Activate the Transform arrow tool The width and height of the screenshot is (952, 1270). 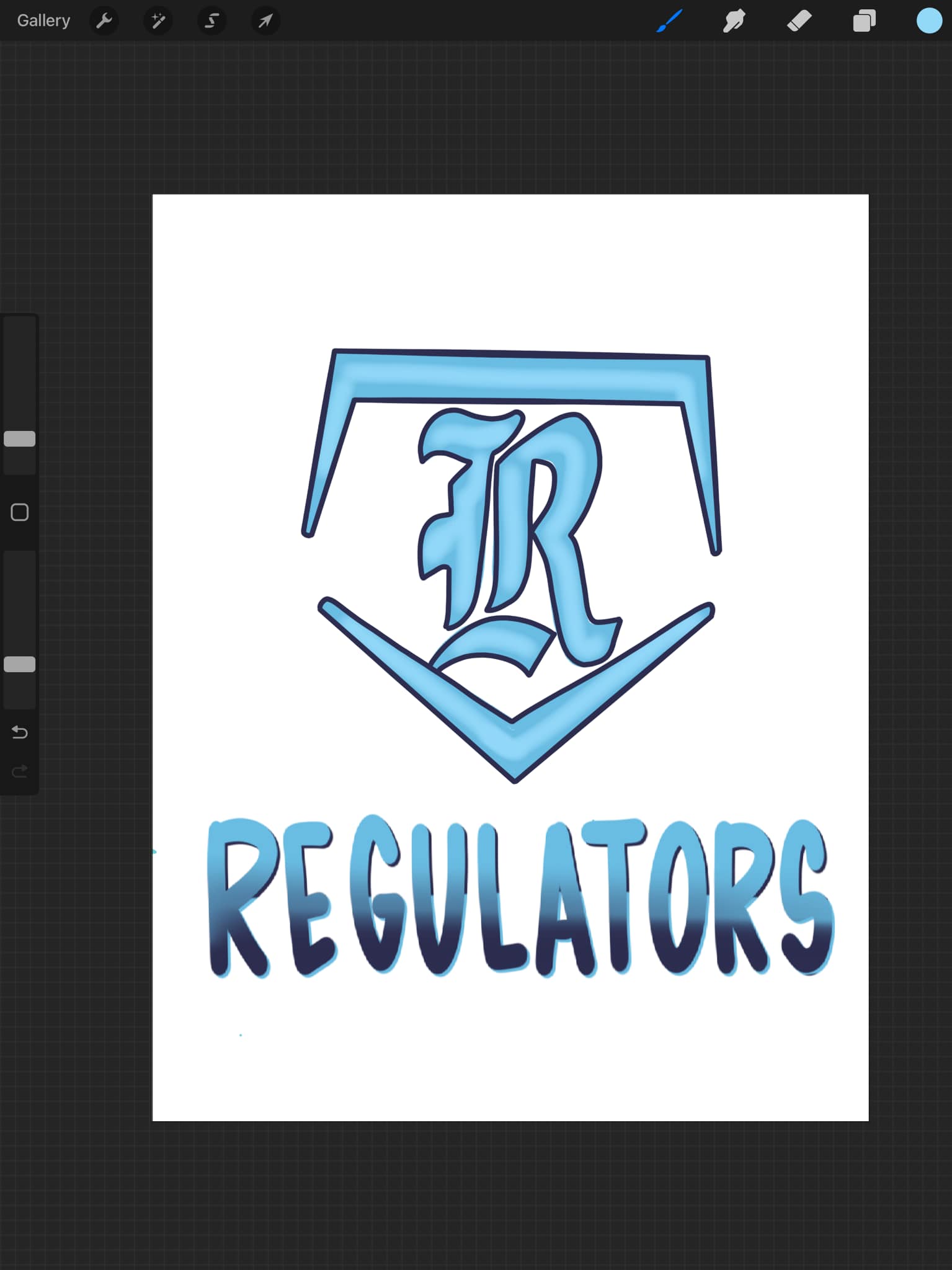point(265,21)
